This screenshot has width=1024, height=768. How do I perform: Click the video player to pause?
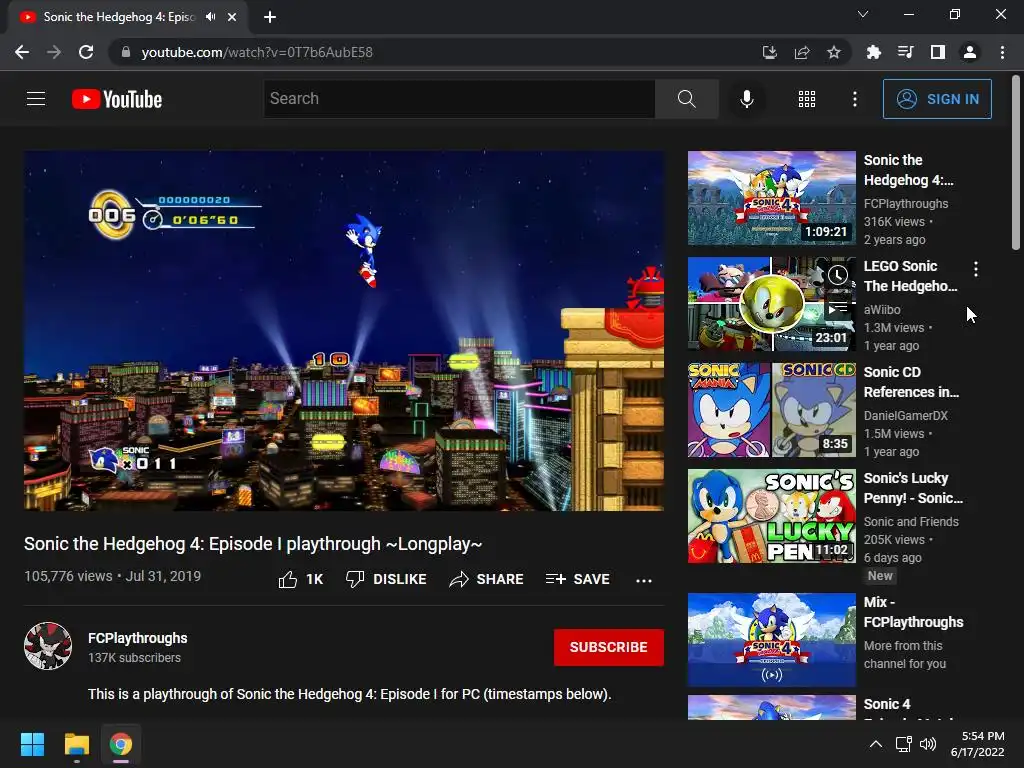coord(344,330)
